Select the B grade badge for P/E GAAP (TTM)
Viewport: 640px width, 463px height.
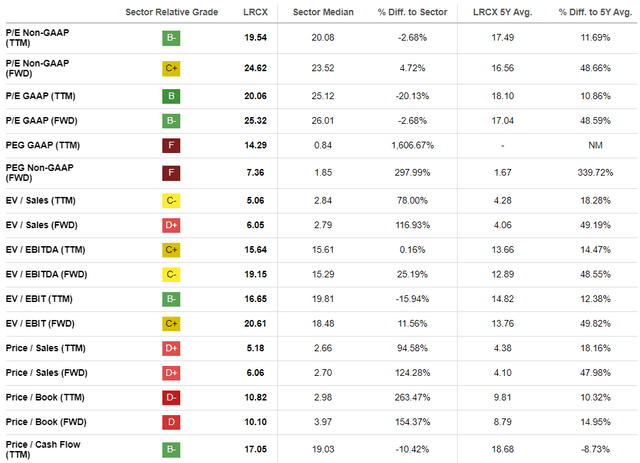[171, 97]
